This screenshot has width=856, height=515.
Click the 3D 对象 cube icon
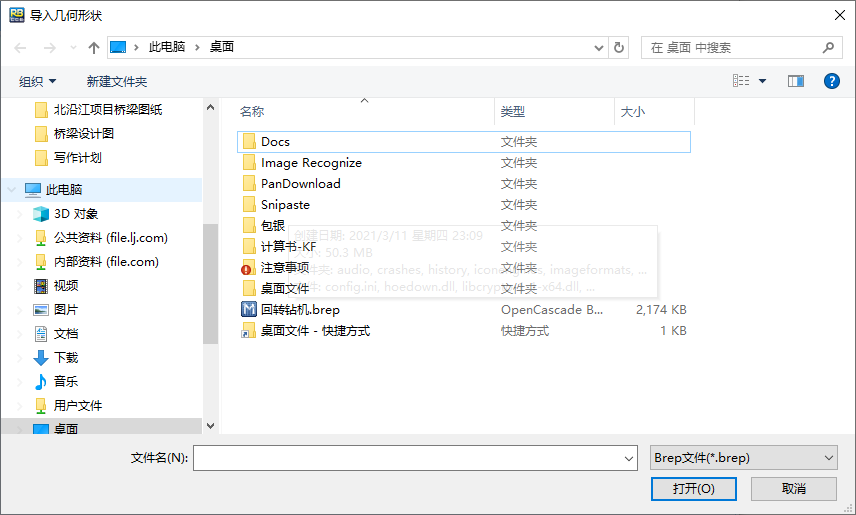(41, 214)
